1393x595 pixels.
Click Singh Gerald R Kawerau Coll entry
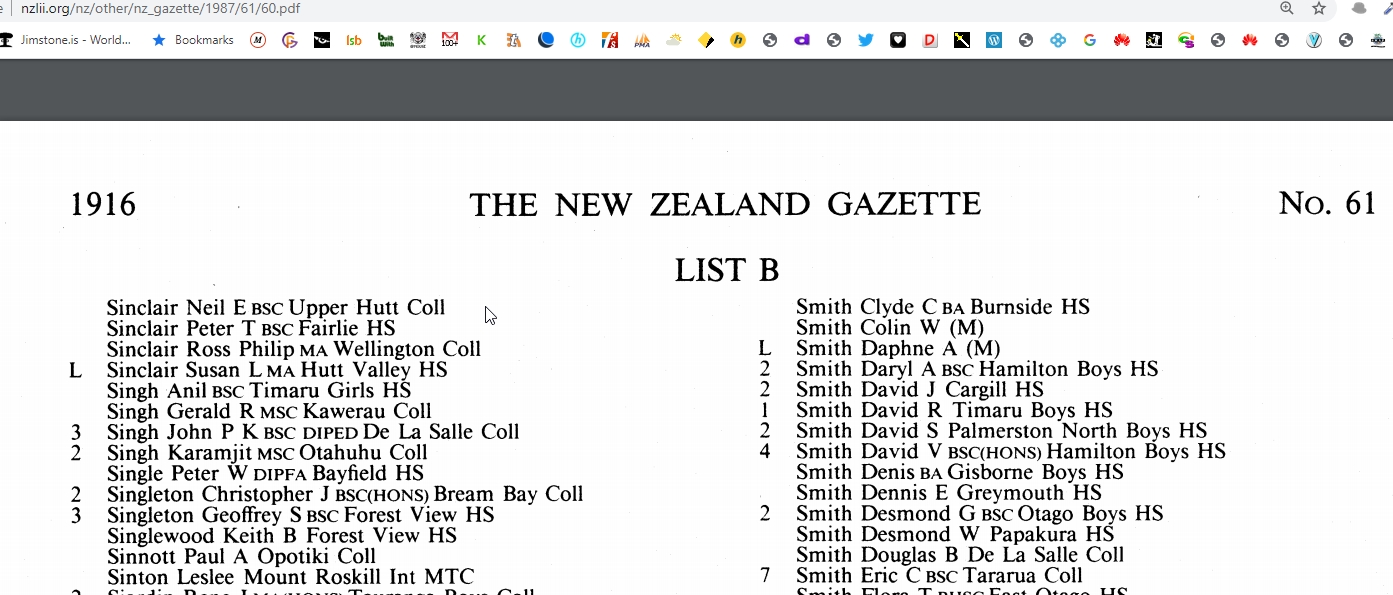[269, 411]
